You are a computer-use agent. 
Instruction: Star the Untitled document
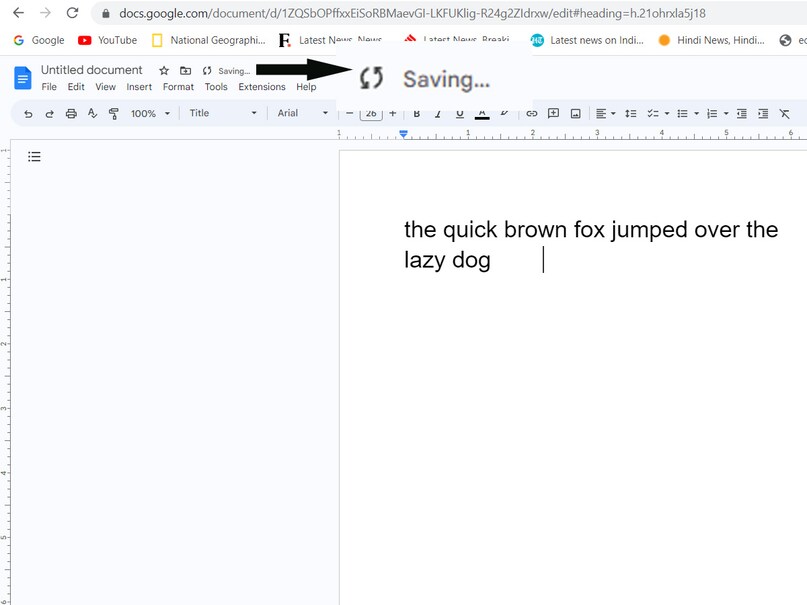coord(164,71)
